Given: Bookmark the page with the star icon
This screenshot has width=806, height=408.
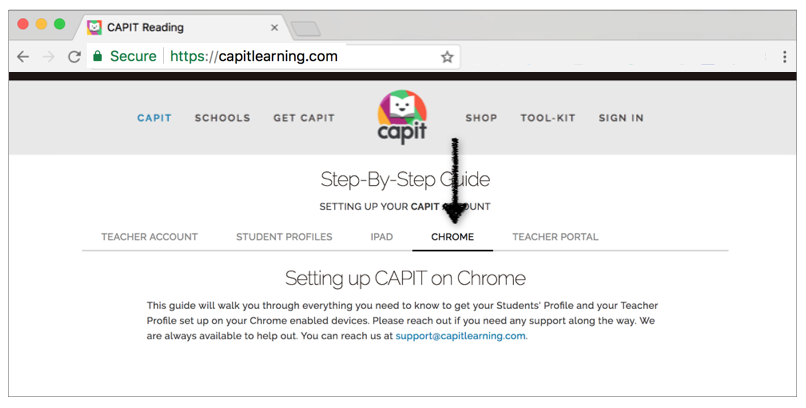Looking at the screenshot, I should [x=447, y=57].
